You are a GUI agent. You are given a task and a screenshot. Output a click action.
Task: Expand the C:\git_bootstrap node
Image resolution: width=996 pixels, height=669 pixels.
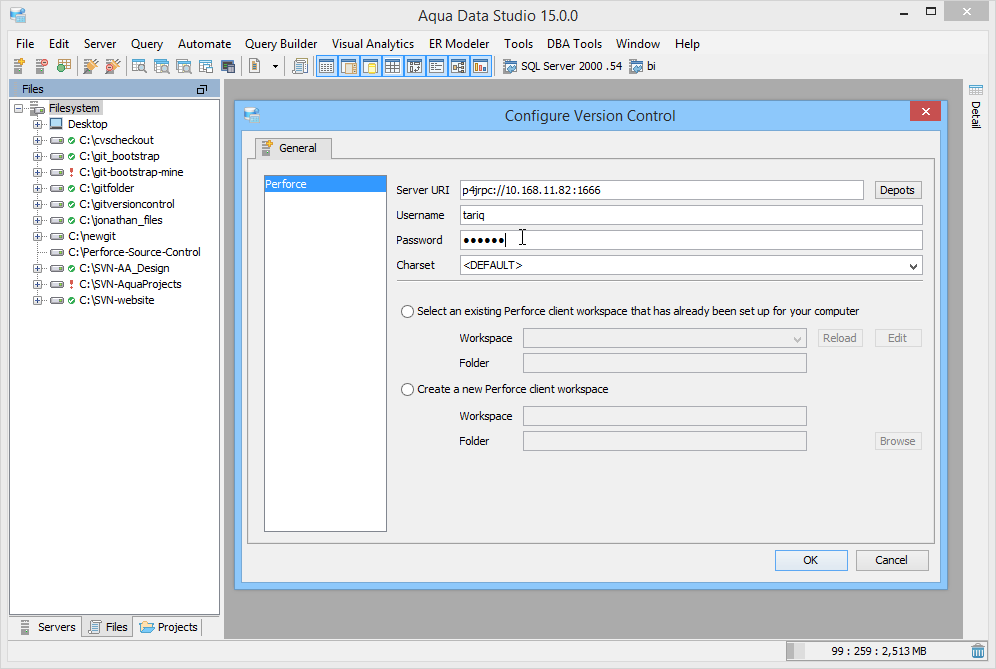[37, 156]
